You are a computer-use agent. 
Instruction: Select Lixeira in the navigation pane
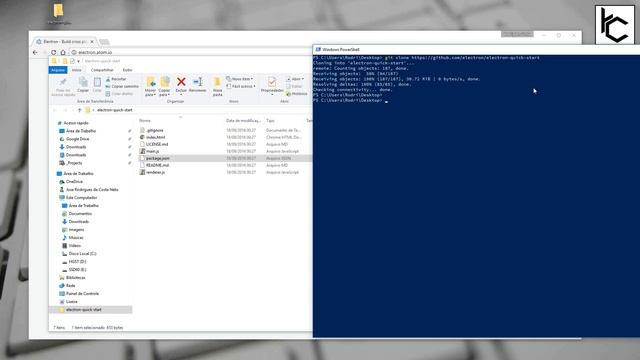pyautogui.click(x=71, y=302)
